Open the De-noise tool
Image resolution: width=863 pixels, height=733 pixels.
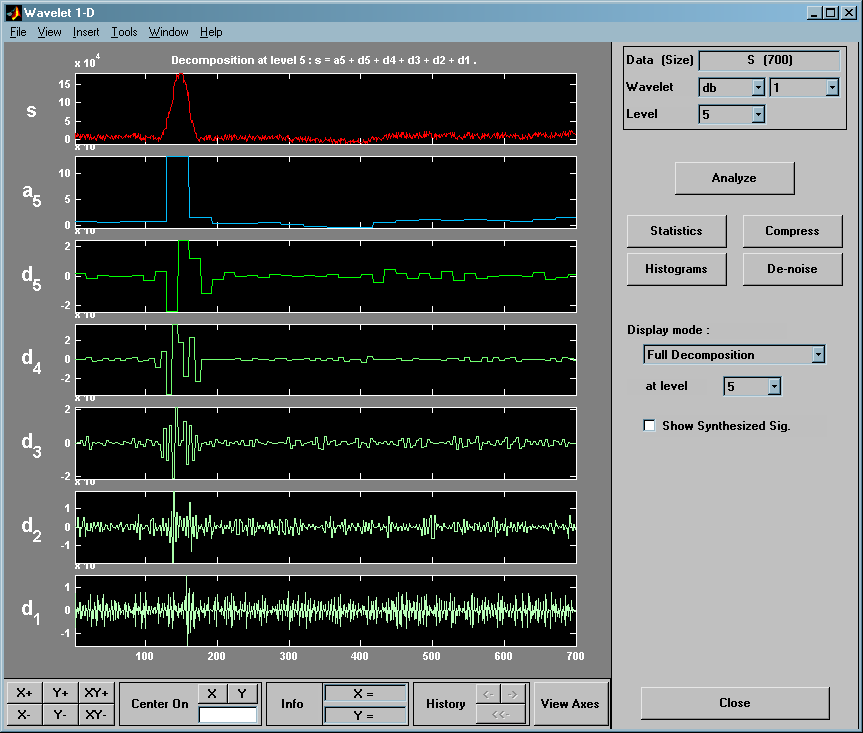(792, 269)
